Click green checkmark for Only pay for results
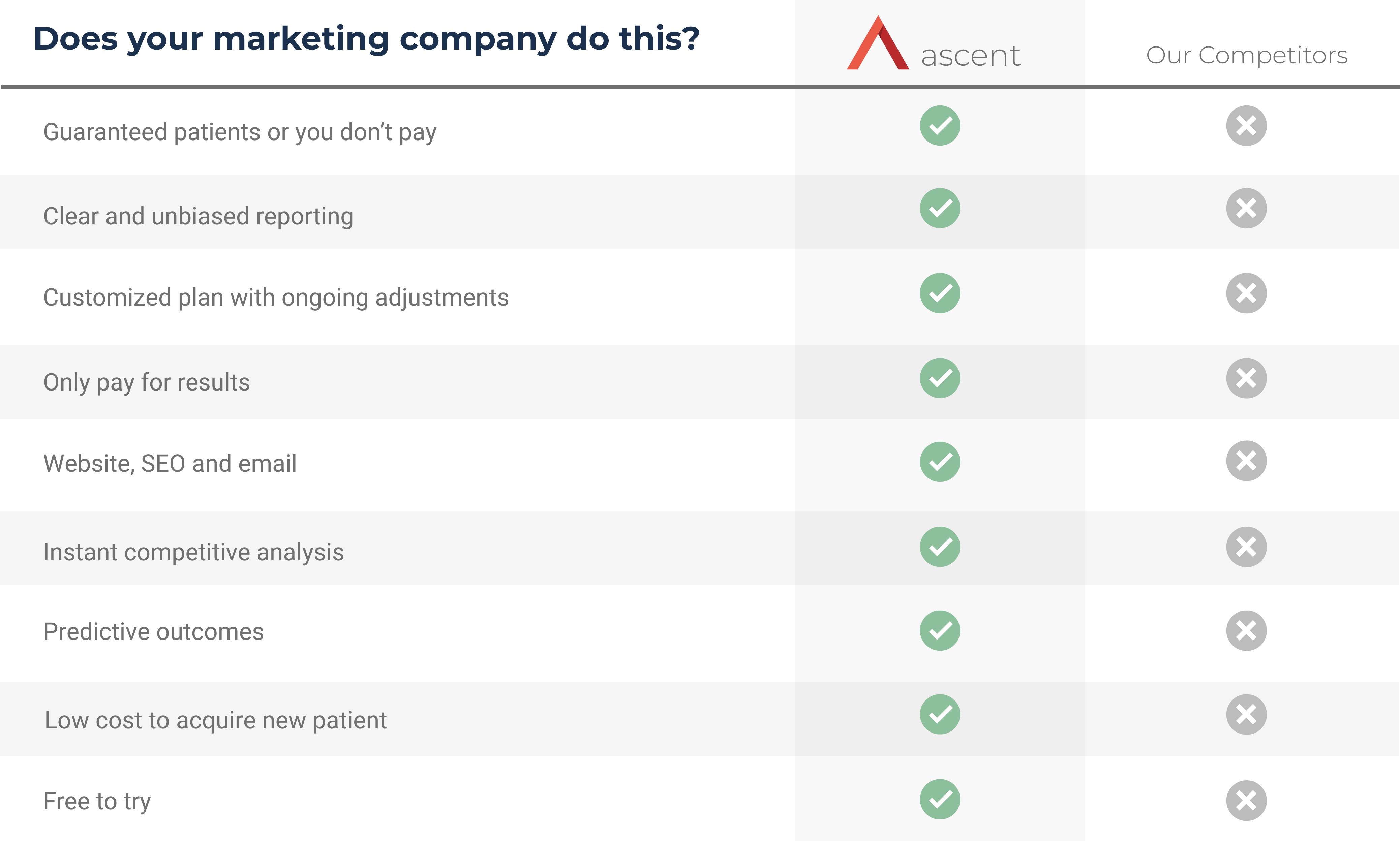Screen dimensions: 1400x841 point(939,378)
